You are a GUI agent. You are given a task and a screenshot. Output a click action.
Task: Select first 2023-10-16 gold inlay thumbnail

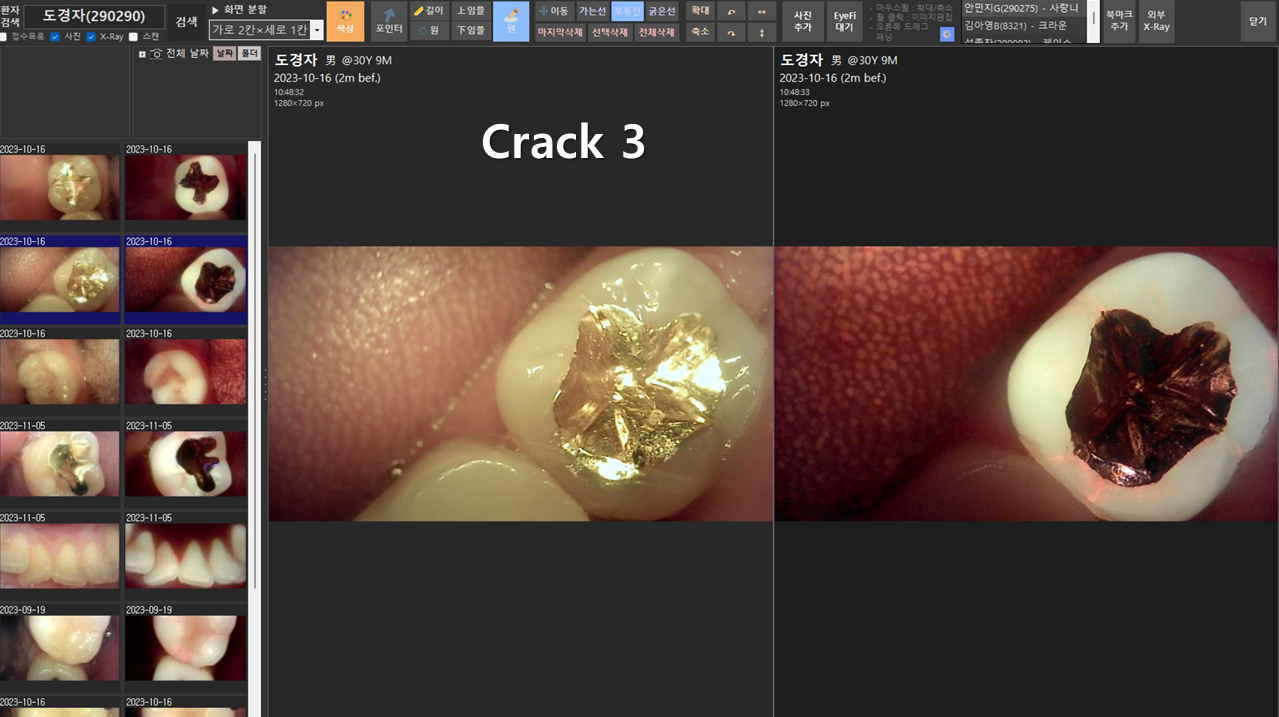click(60, 187)
